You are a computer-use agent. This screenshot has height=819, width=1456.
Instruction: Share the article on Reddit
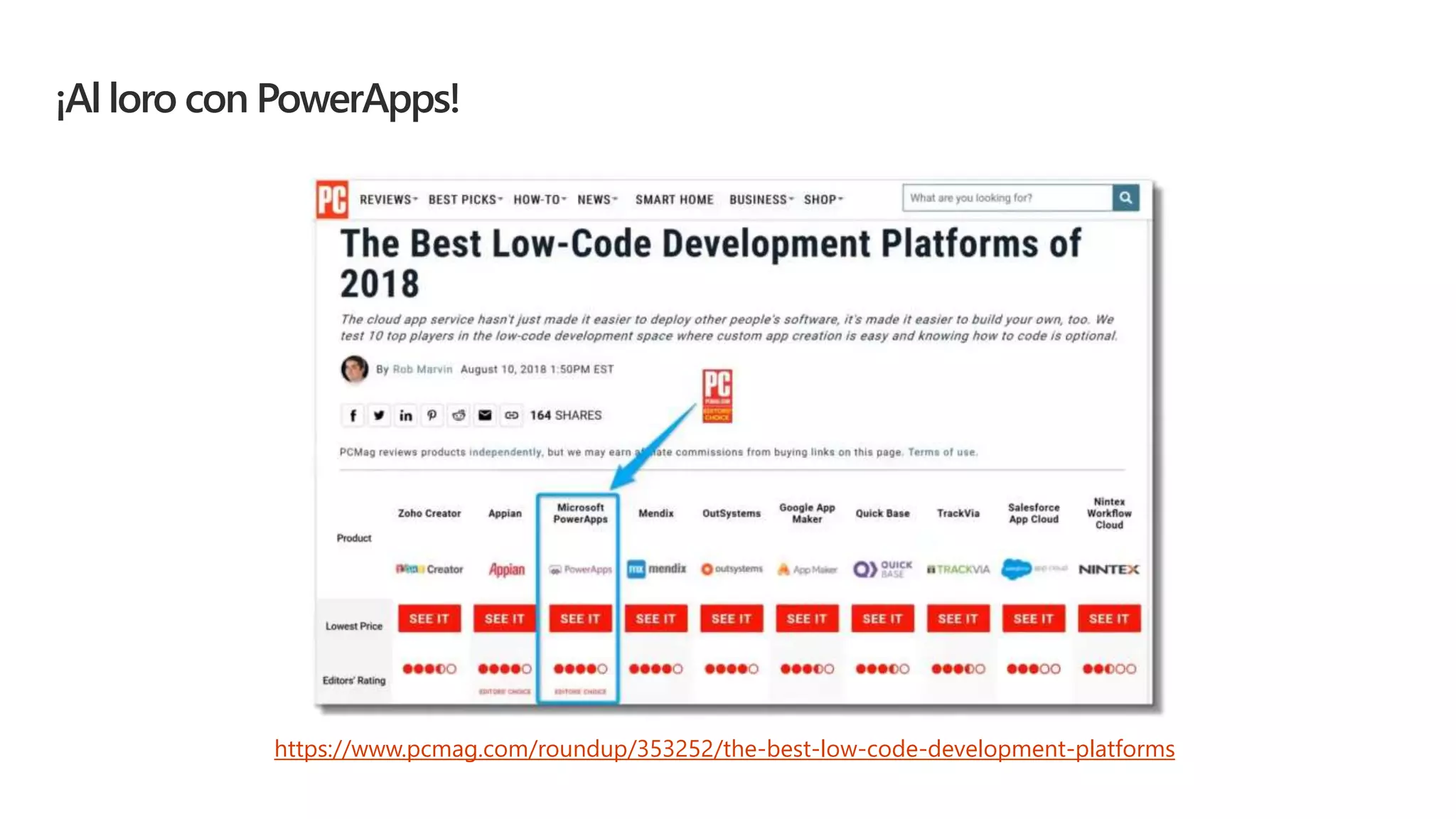459,415
